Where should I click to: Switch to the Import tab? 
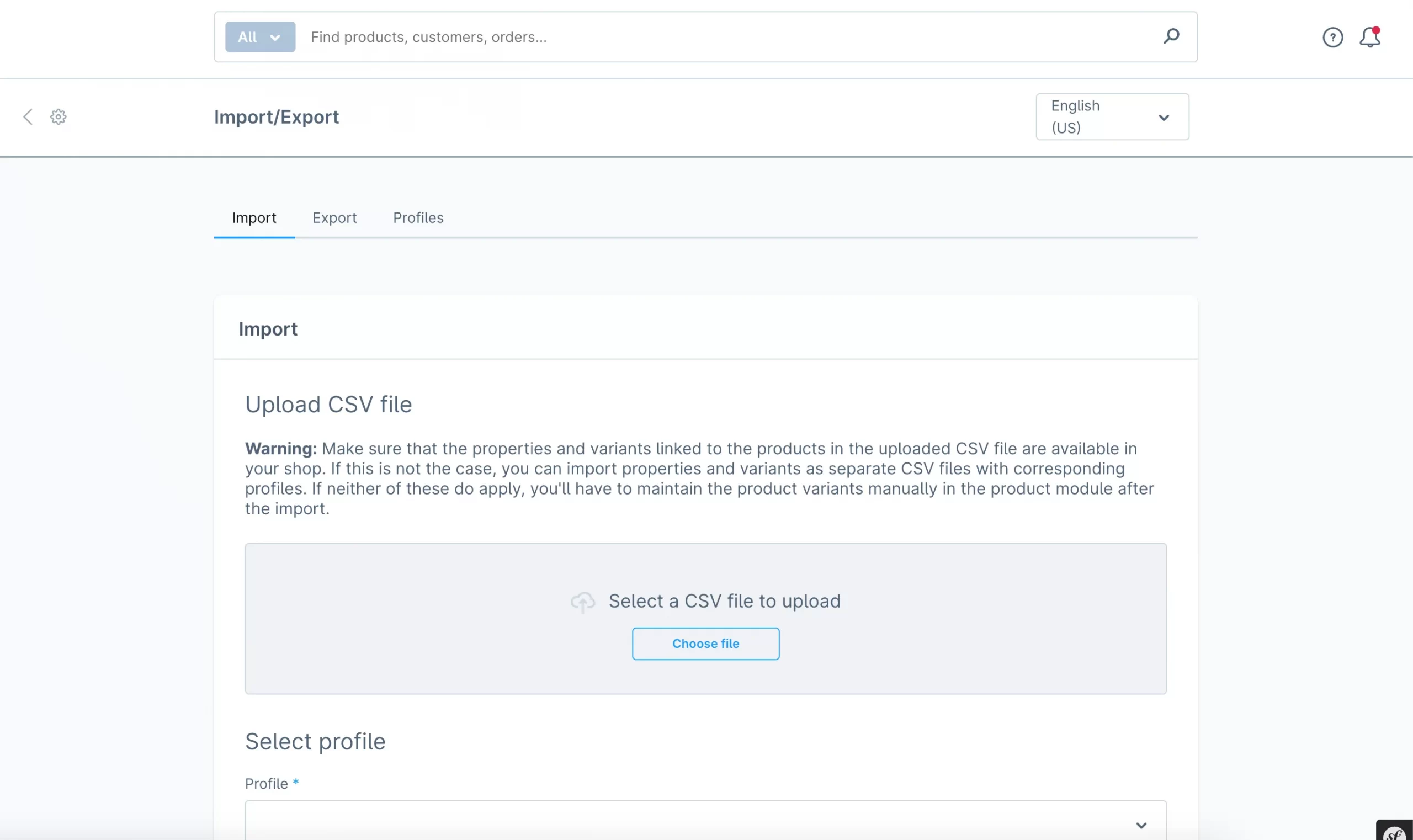click(x=254, y=218)
